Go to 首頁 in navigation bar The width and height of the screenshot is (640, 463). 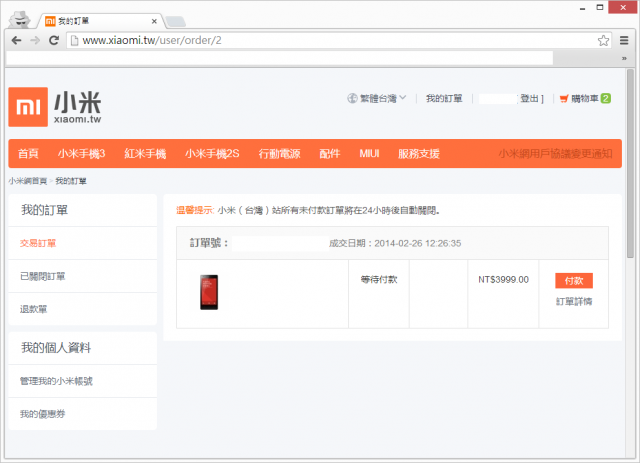tap(28, 154)
